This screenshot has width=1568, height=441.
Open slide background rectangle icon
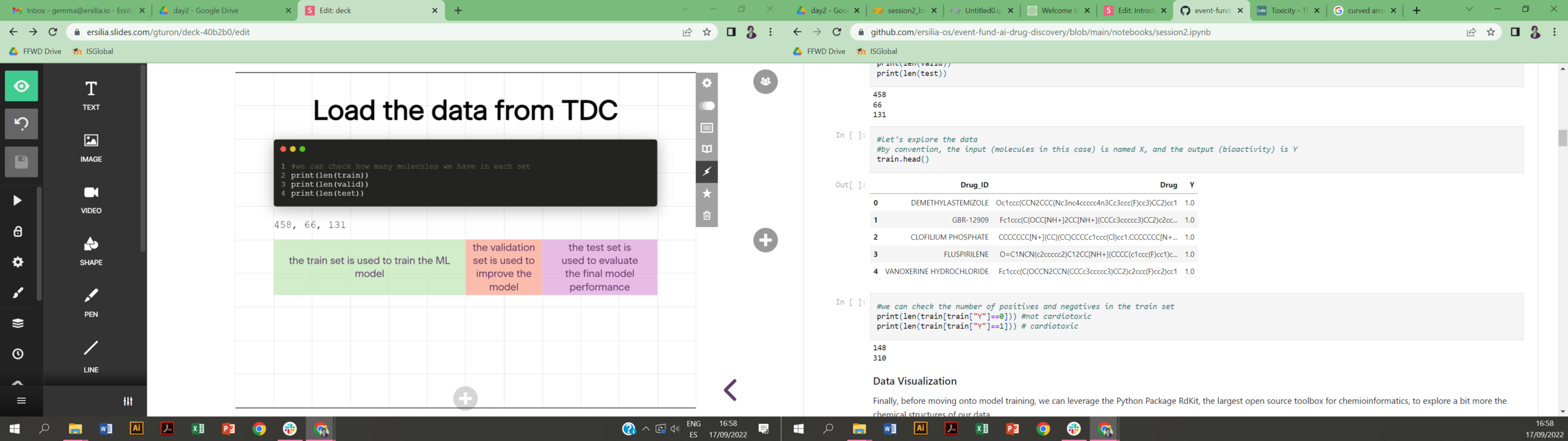(x=707, y=128)
